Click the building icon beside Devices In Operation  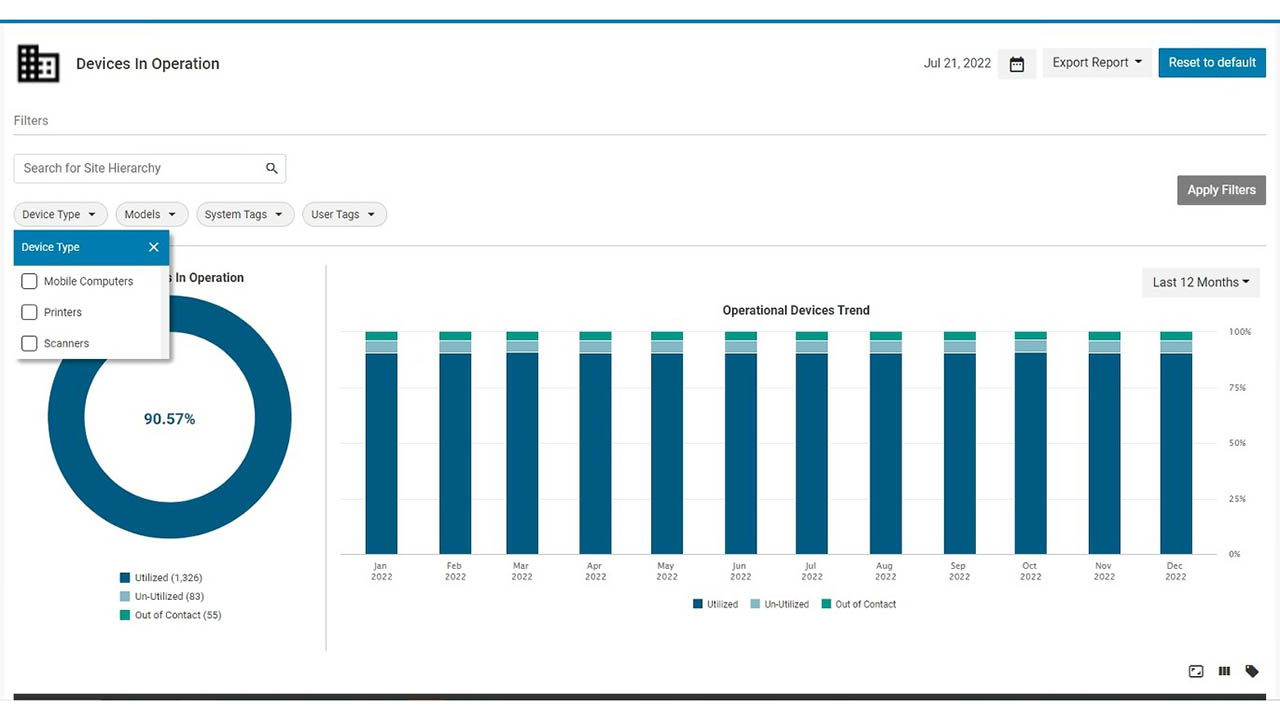click(x=38, y=64)
